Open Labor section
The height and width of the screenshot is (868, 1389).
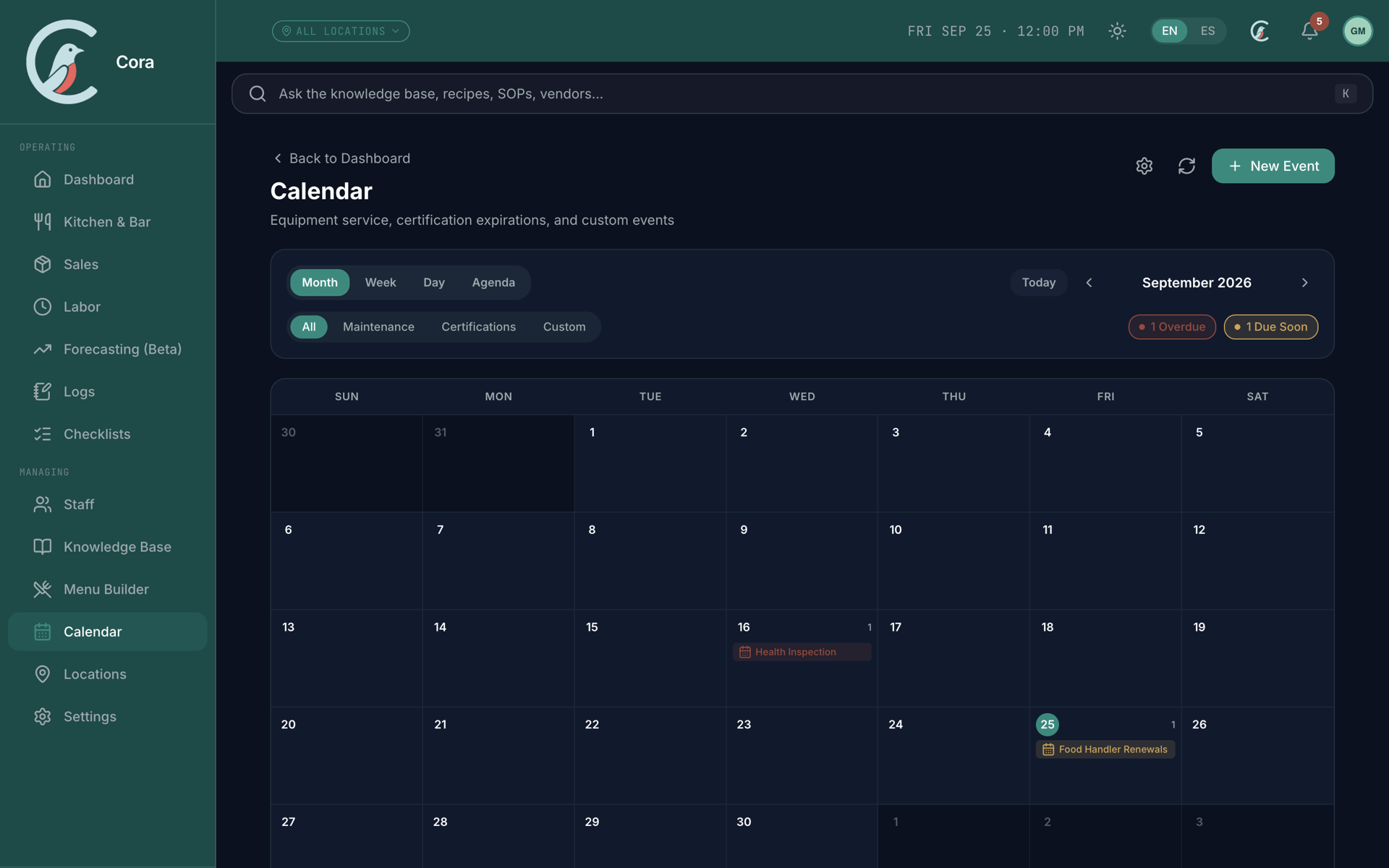tap(108, 307)
